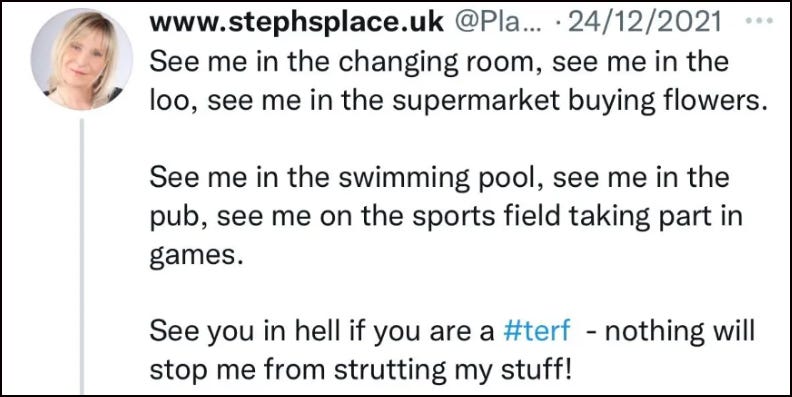Open the three-dot more options menu
792x397 pixels.
click(759, 21)
